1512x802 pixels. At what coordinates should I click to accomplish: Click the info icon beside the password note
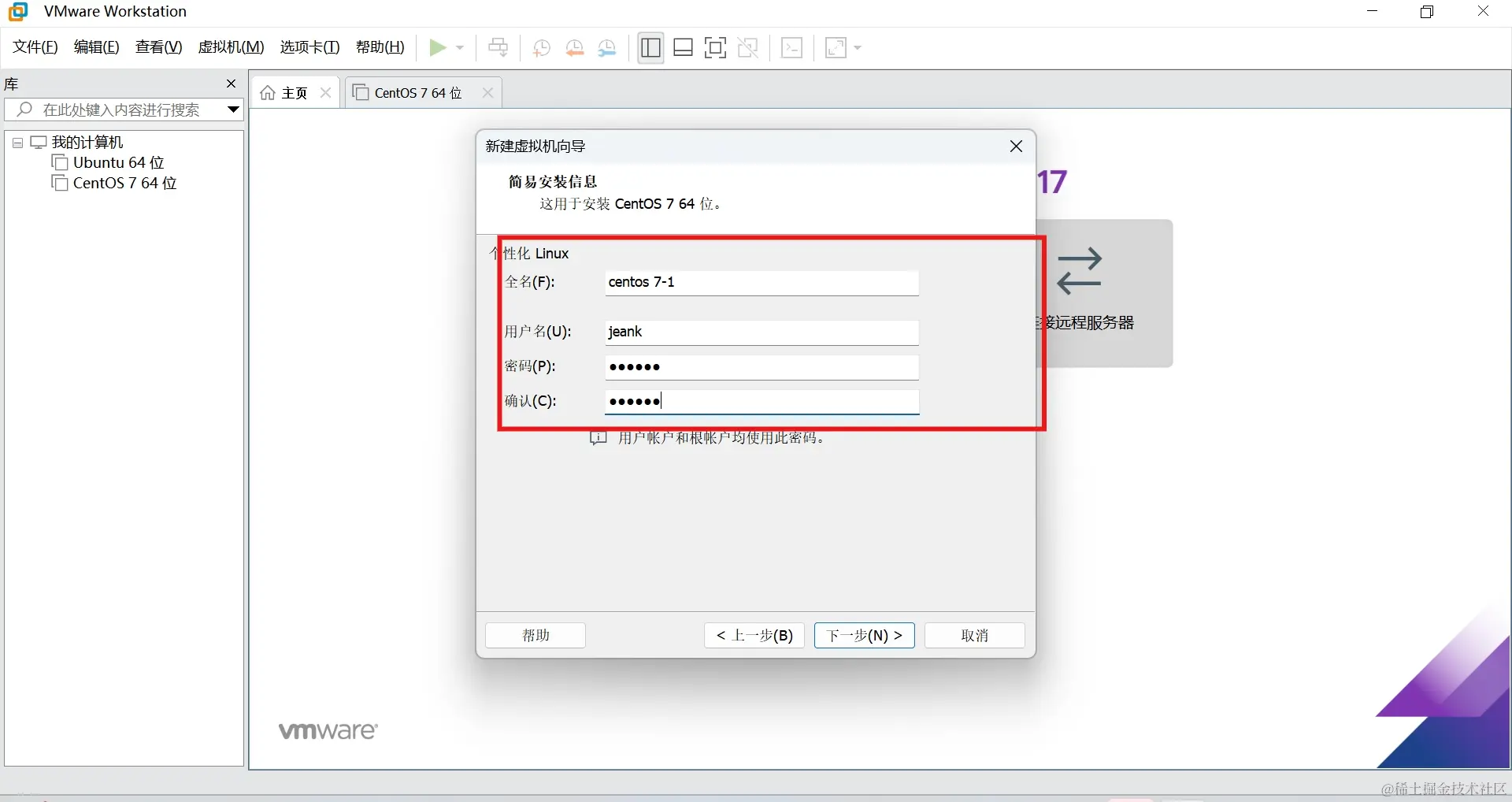click(x=598, y=437)
